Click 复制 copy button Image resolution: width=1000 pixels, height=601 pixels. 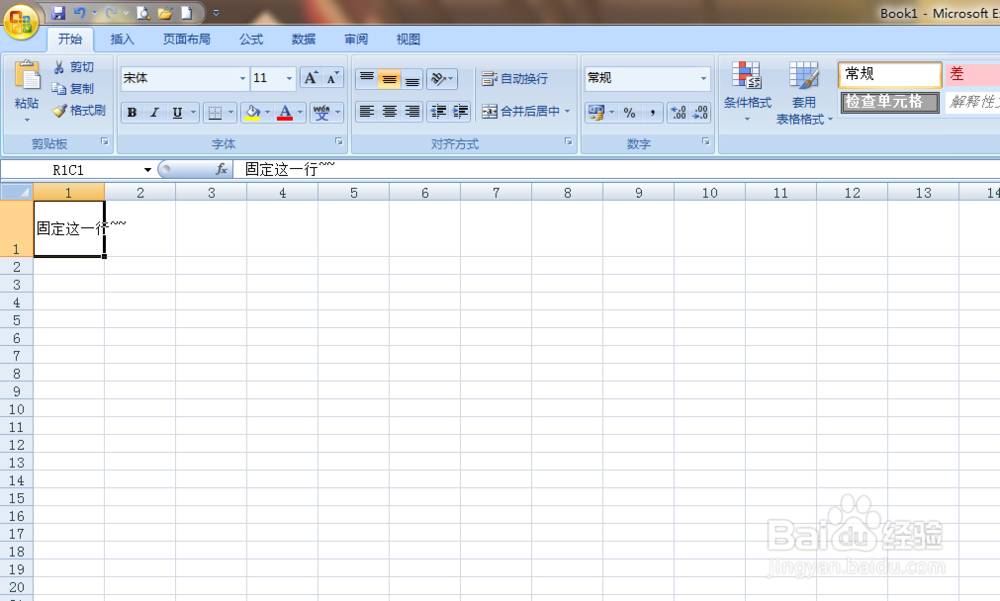point(74,89)
